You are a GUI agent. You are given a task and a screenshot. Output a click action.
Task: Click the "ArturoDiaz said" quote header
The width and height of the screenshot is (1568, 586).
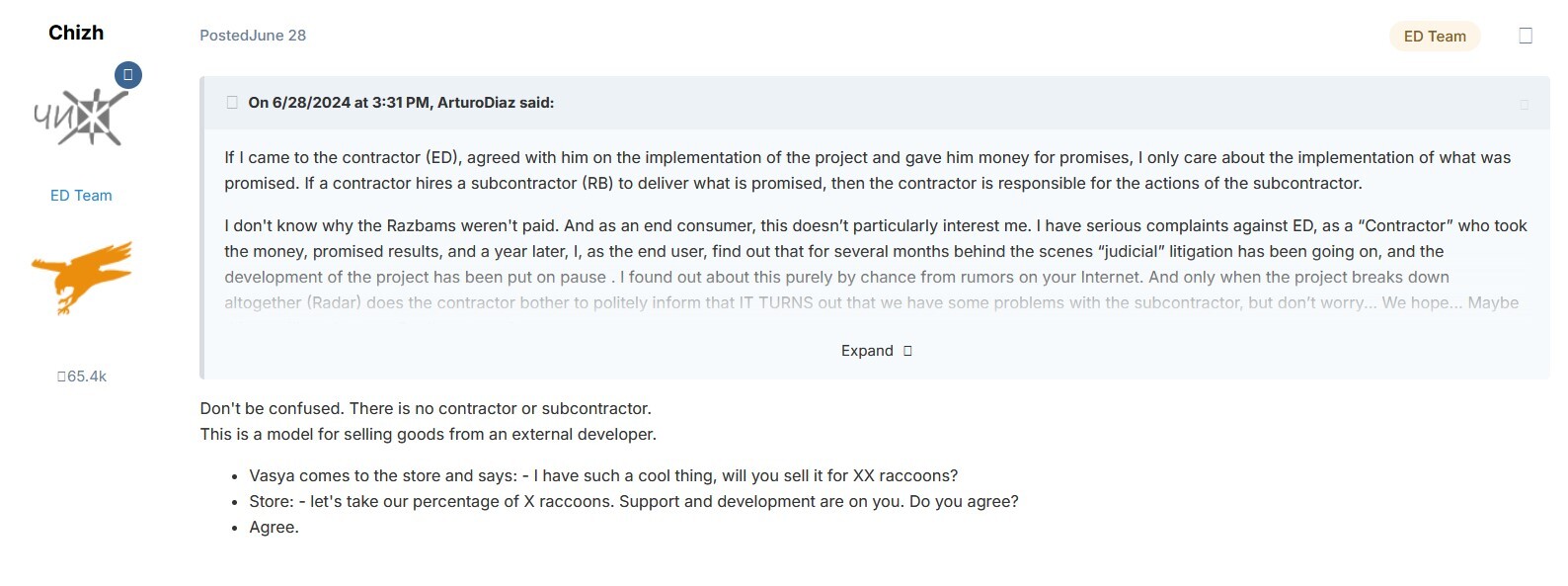coord(401,102)
